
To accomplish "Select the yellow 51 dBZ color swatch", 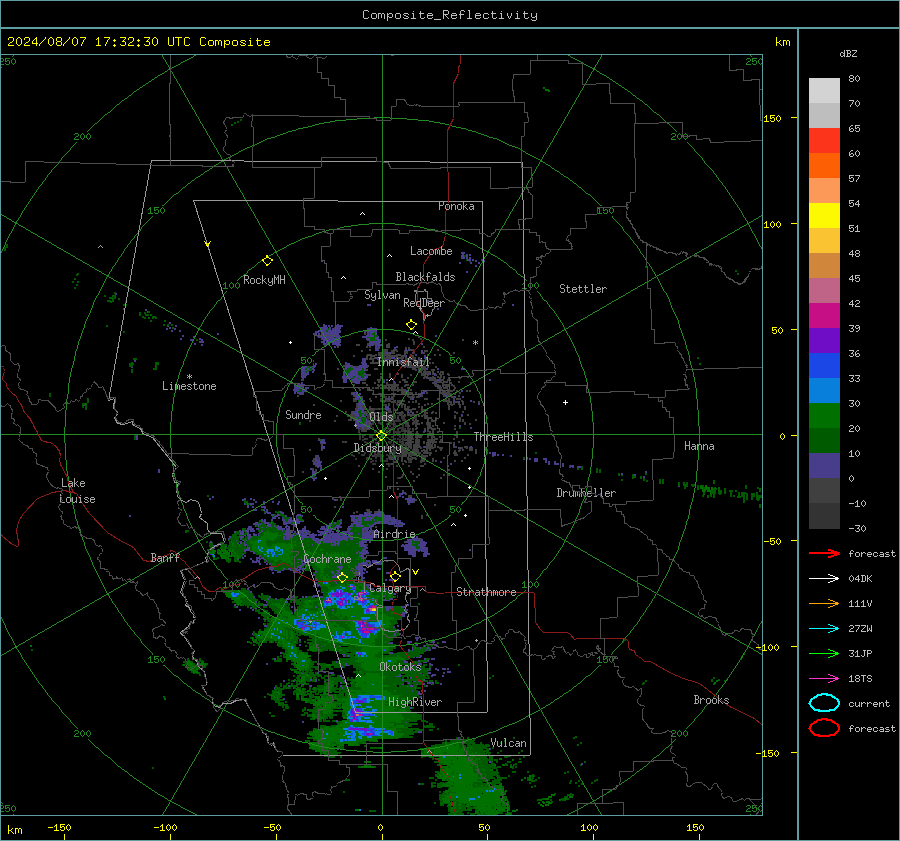I will [824, 216].
